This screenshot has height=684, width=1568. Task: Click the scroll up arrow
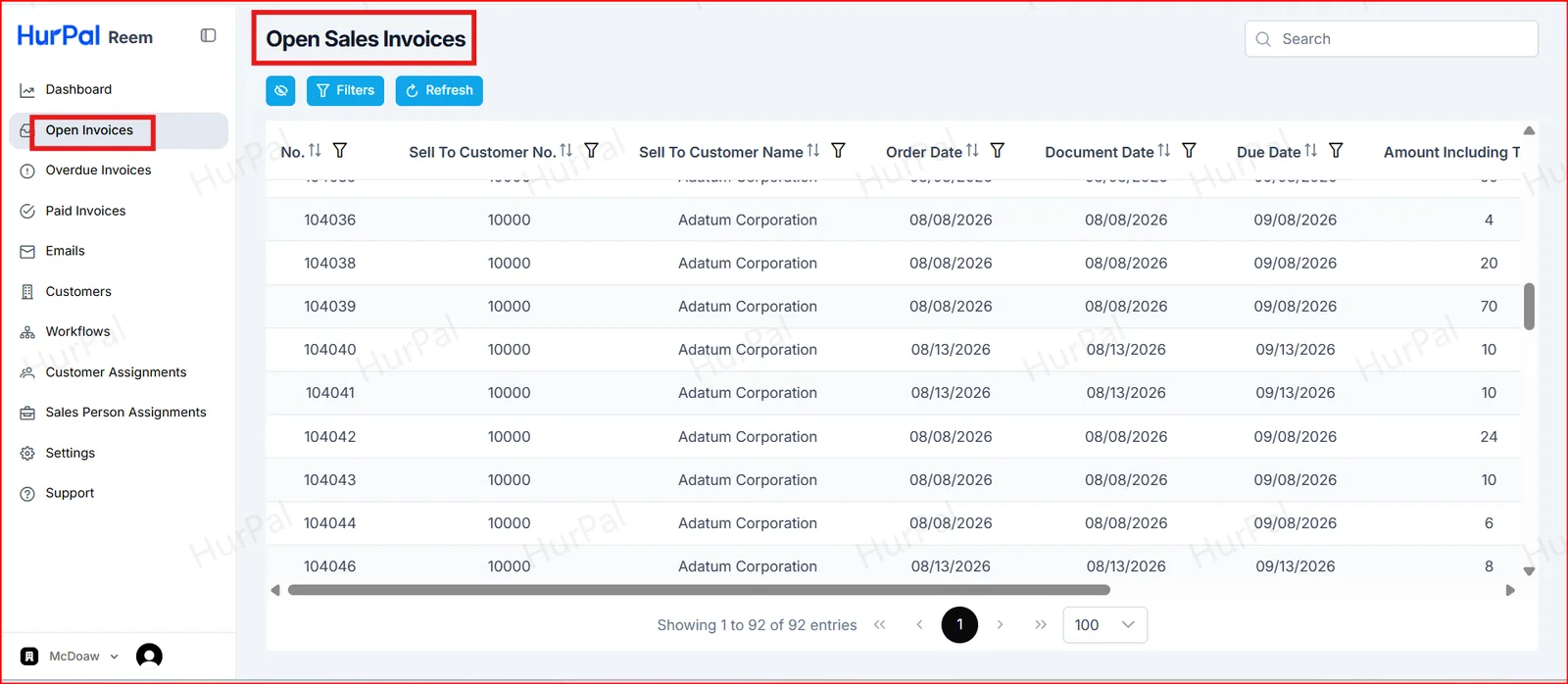pyautogui.click(x=1529, y=130)
